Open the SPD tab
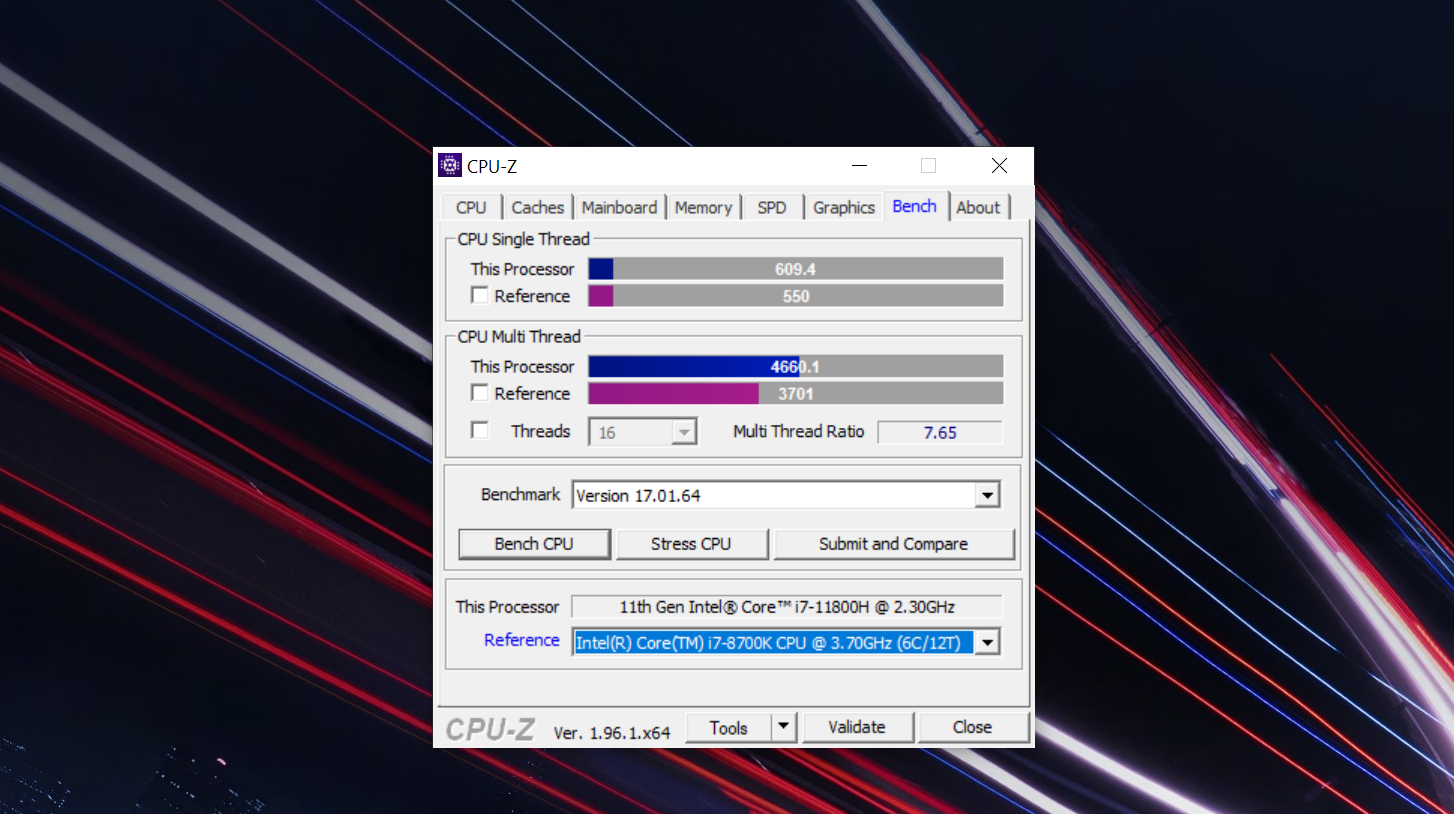Image resolution: width=1454 pixels, height=814 pixels. tap(772, 207)
